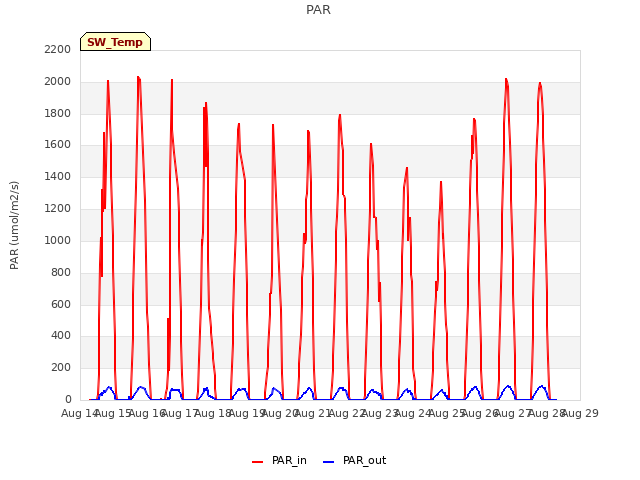This screenshot has width=640, height=480.
Task: Click the 1200 y-axis tick label
Action: click(x=58, y=208)
